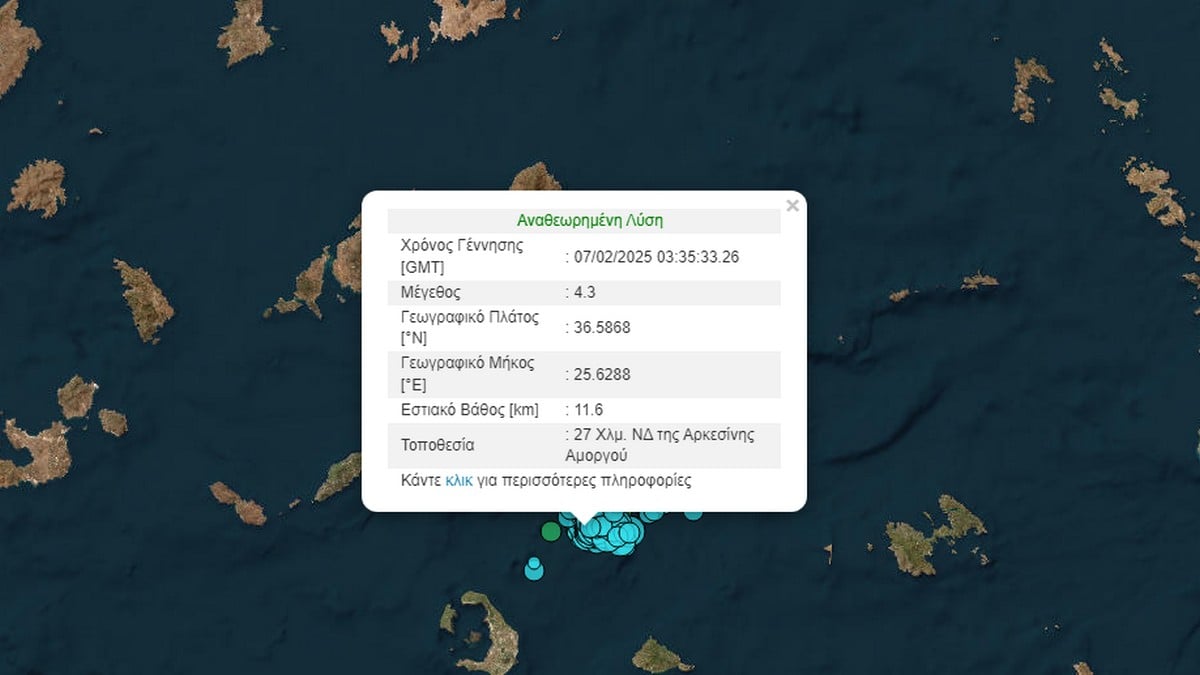The width and height of the screenshot is (1200, 675).
Task: Click the dense cyan earthquake cluster
Action: click(605, 533)
